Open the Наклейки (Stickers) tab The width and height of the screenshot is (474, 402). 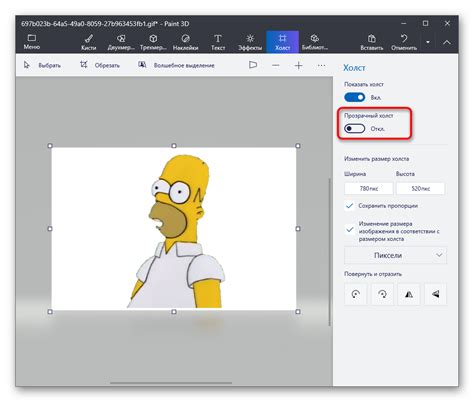pyautogui.click(x=186, y=42)
